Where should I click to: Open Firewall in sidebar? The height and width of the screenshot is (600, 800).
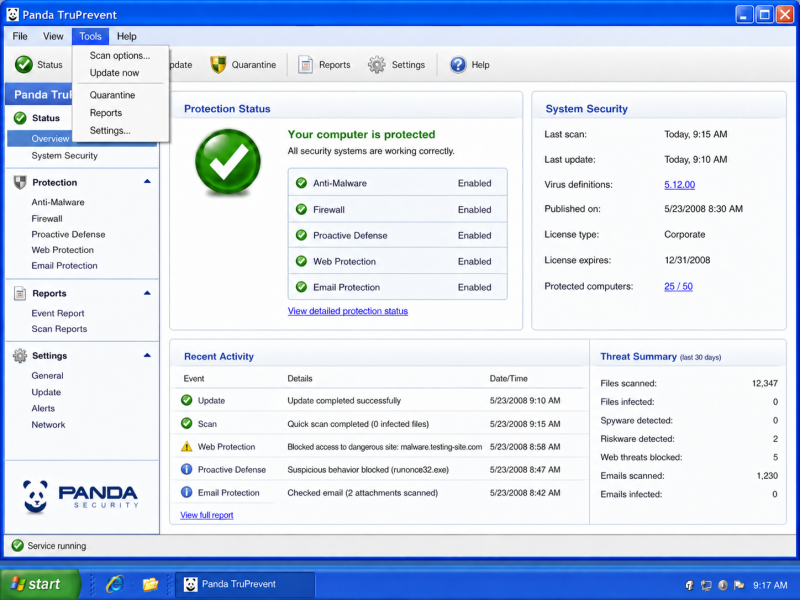47,218
